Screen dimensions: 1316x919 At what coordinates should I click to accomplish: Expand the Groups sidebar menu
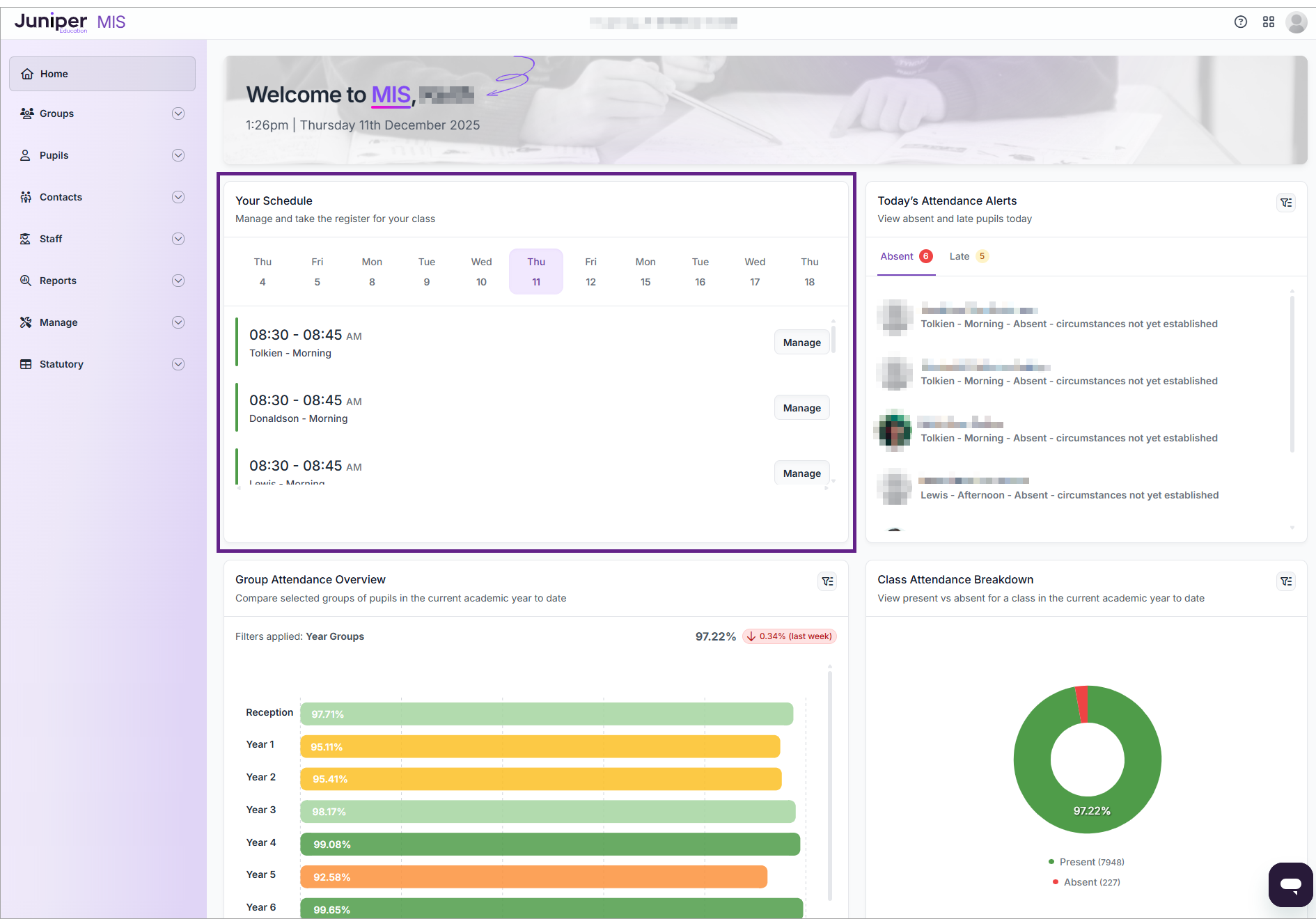click(x=178, y=113)
